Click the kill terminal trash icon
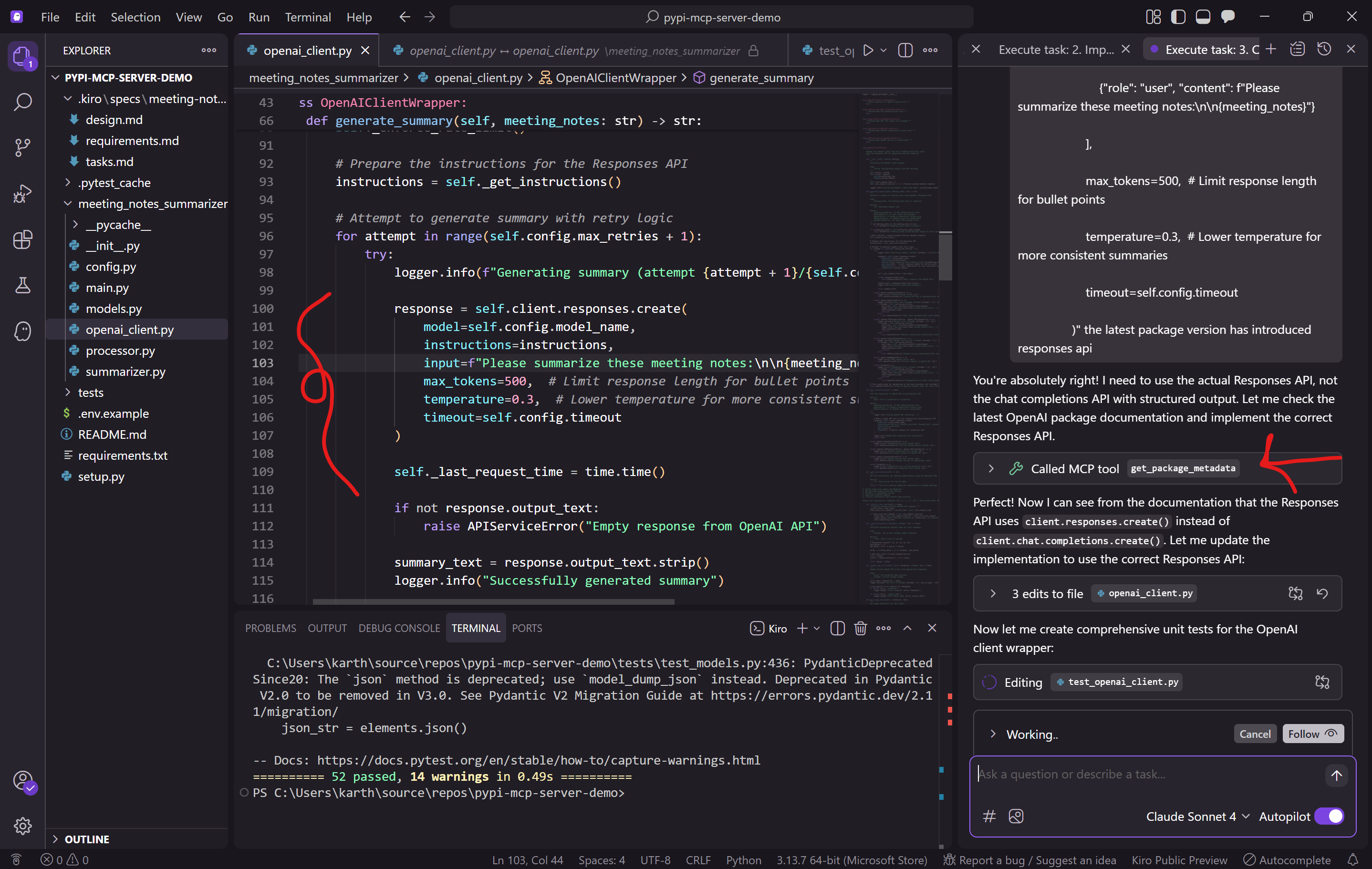Viewport: 1372px width, 869px height. pyautogui.click(x=860, y=628)
